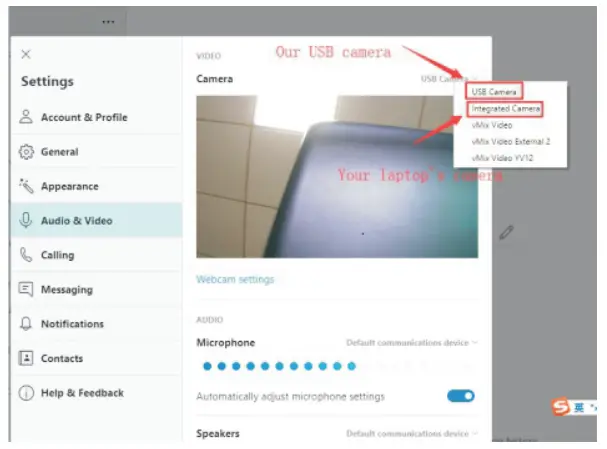Close the Settings panel with the X
The image size is (607, 449).
click(x=26, y=54)
